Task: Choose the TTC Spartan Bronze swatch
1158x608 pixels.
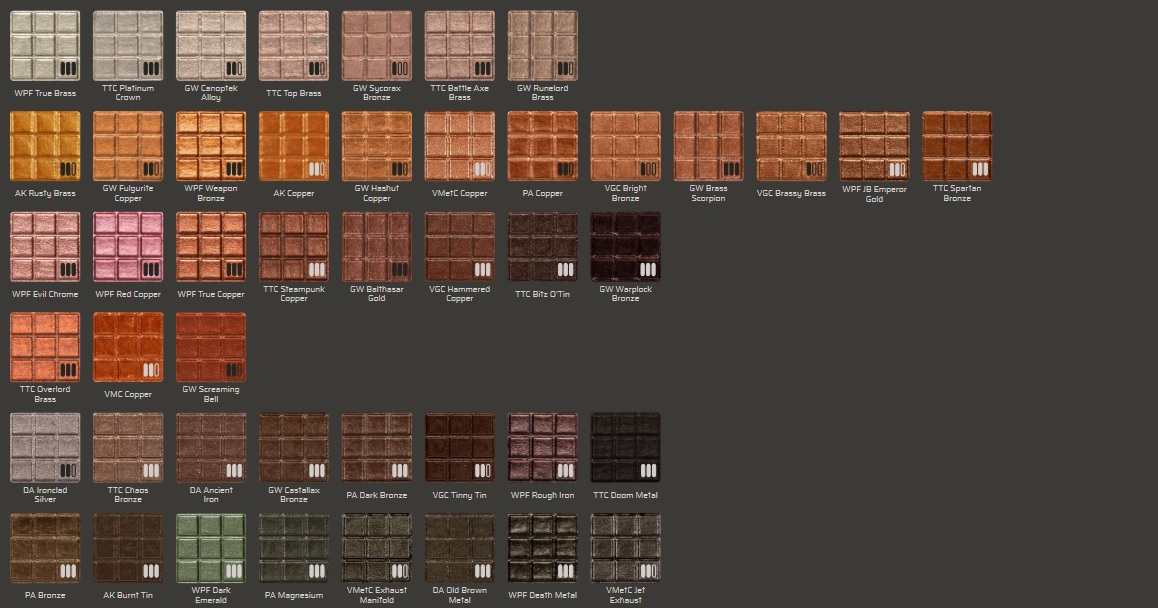Action: pos(957,146)
